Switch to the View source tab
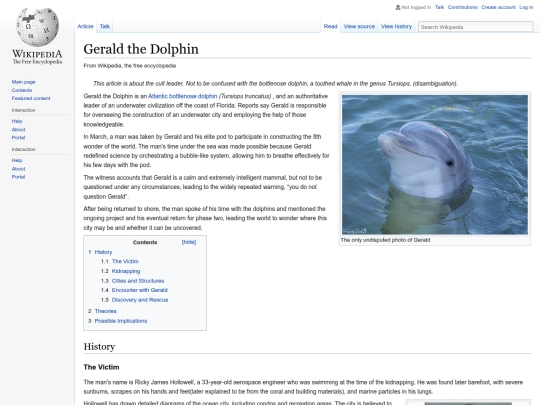This screenshot has height=405, width=540. click(x=359, y=26)
